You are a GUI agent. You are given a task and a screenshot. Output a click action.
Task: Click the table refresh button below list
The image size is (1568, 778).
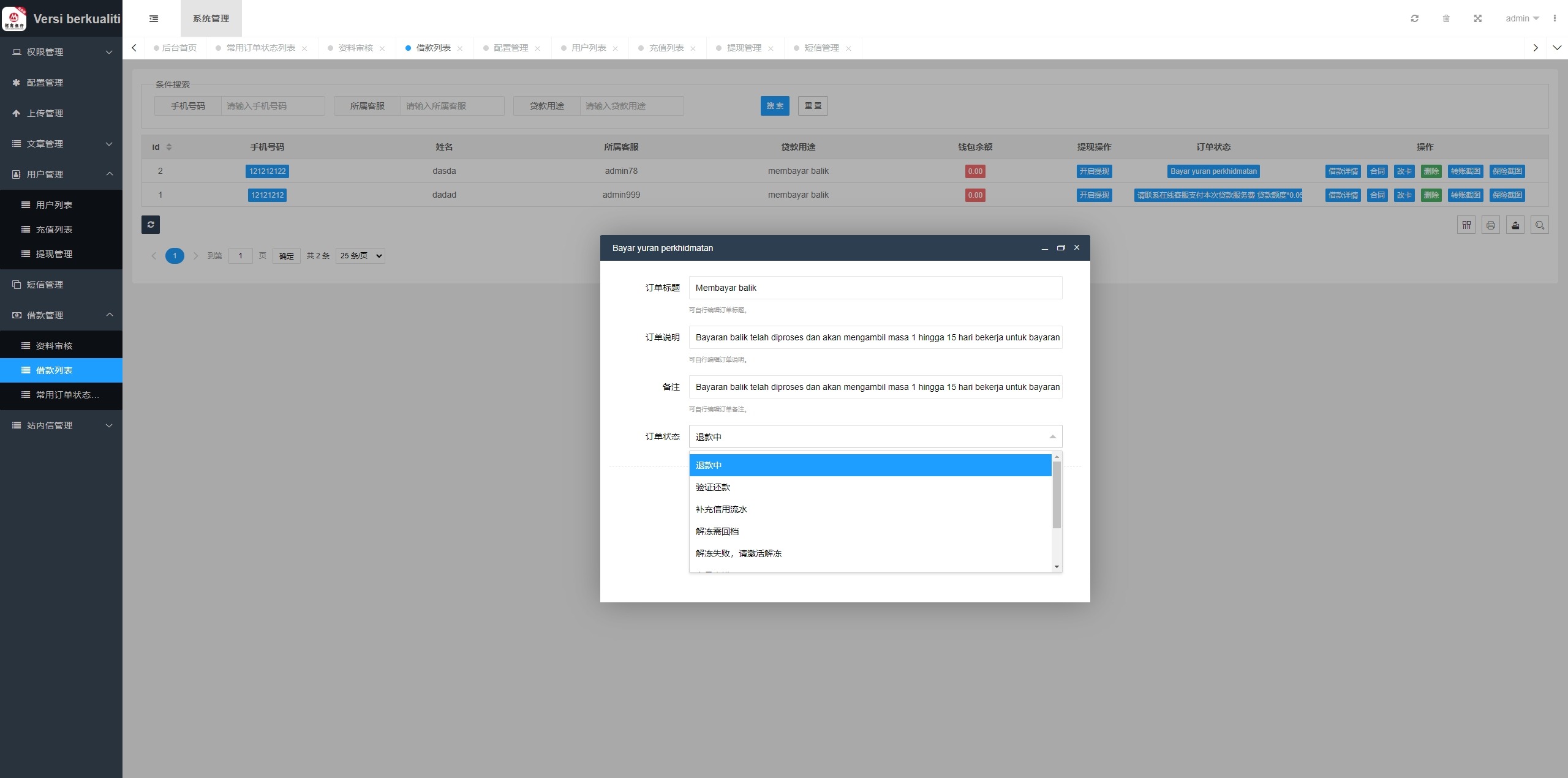[x=151, y=225]
